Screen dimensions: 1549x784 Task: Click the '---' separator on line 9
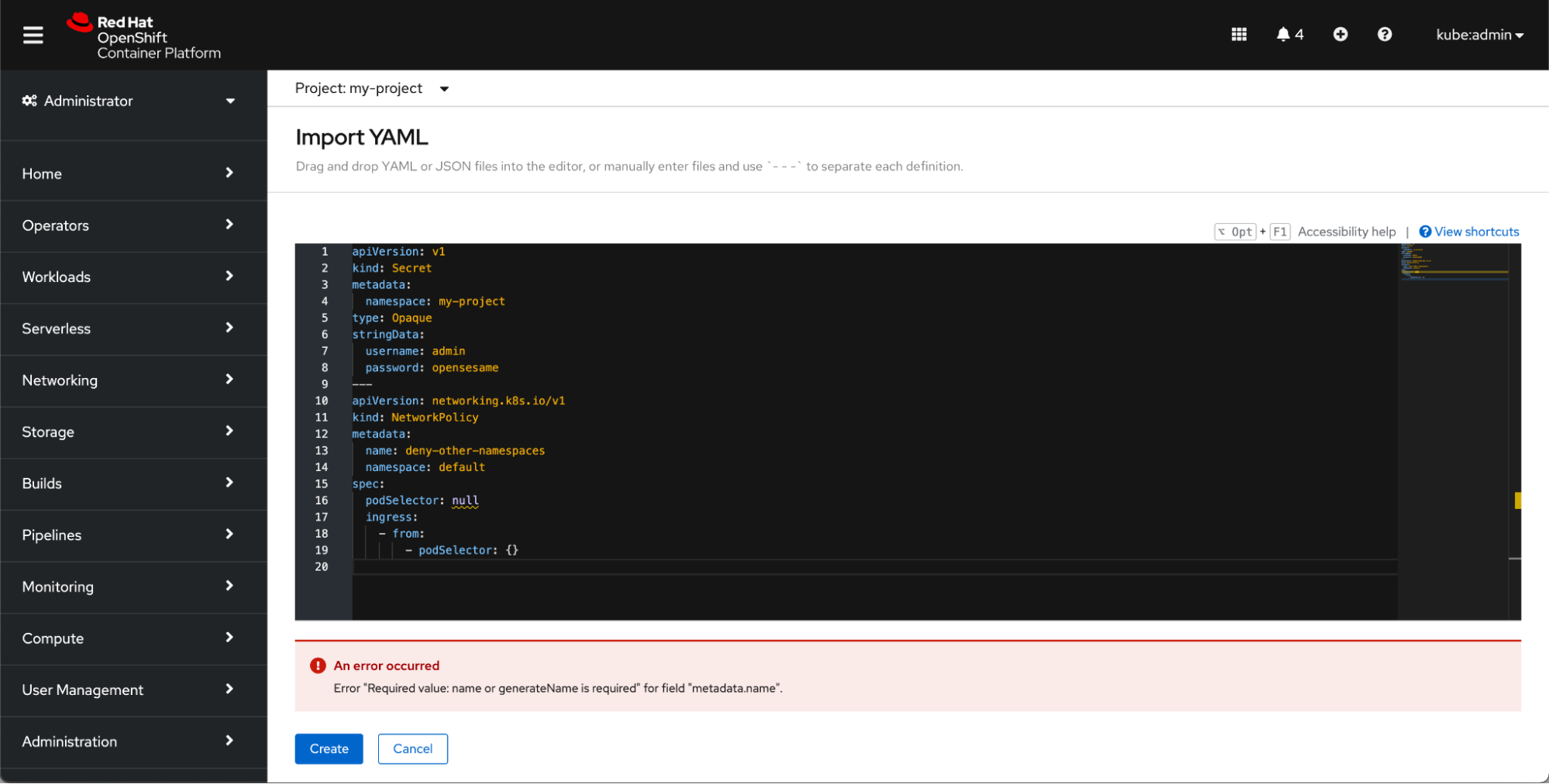click(363, 384)
